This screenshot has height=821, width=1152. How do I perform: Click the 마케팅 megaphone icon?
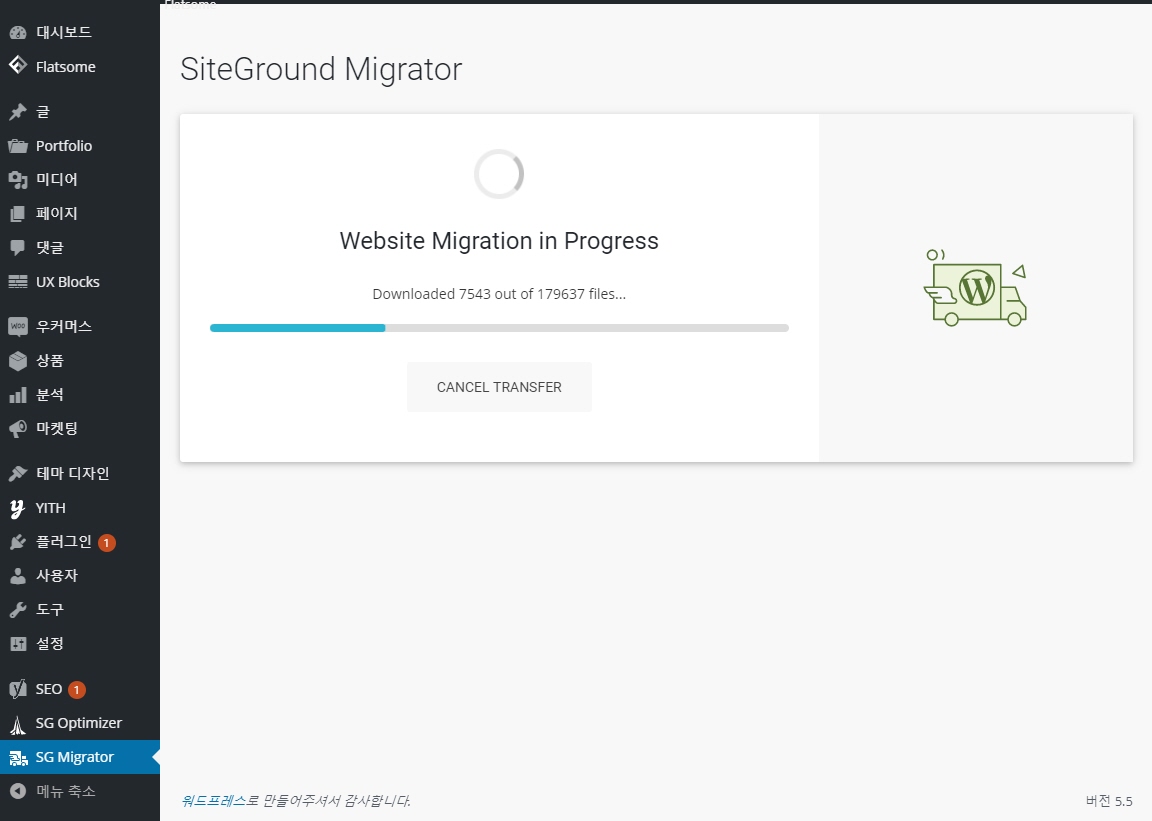18,429
